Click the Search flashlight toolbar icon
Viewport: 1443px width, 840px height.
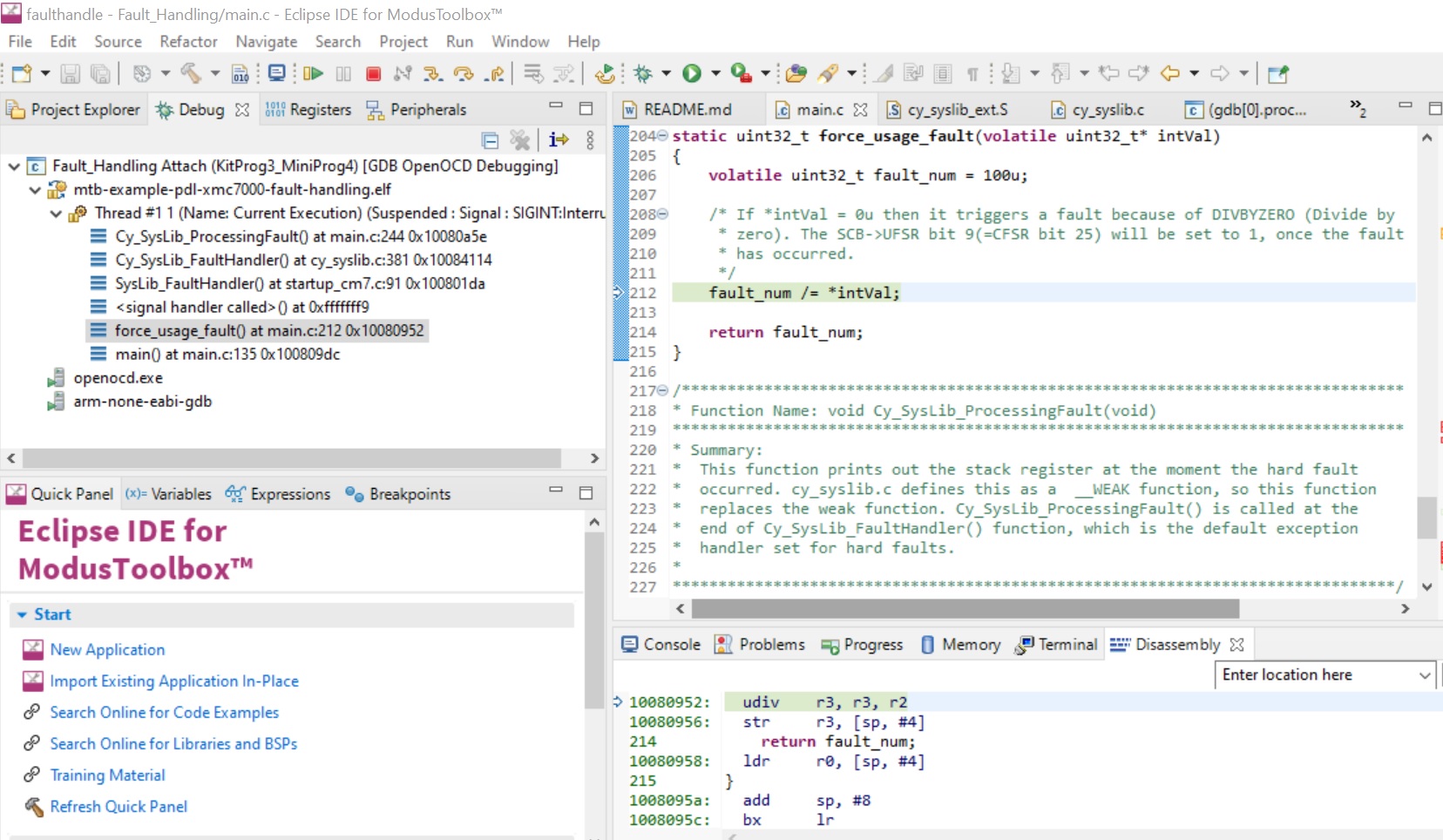(x=828, y=74)
